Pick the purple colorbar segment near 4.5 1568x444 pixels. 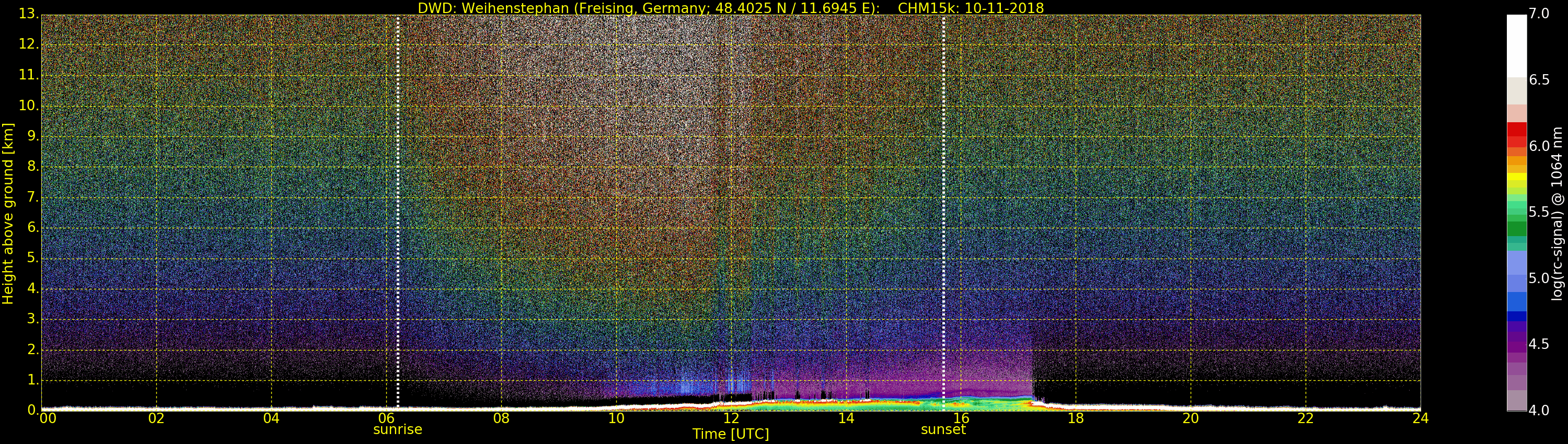pos(1516,345)
